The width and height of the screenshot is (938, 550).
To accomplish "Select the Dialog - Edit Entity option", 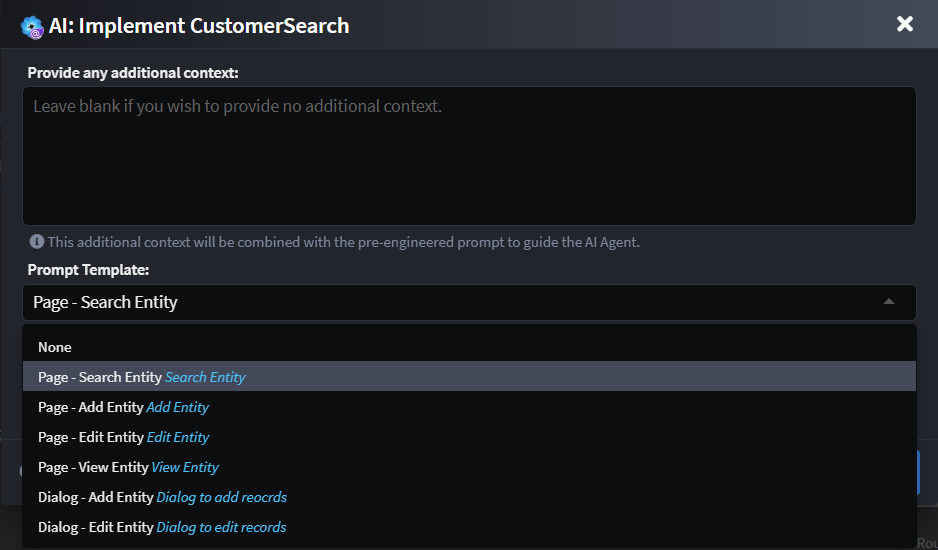I will (96, 527).
